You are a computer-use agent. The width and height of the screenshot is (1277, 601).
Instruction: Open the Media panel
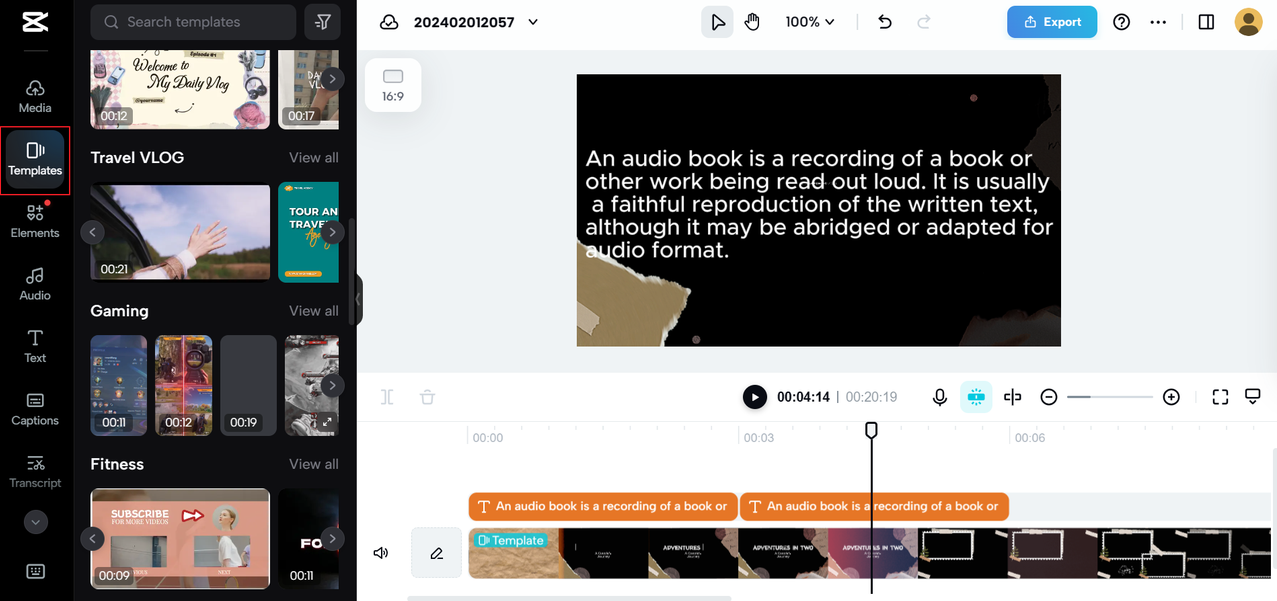point(35,96)
